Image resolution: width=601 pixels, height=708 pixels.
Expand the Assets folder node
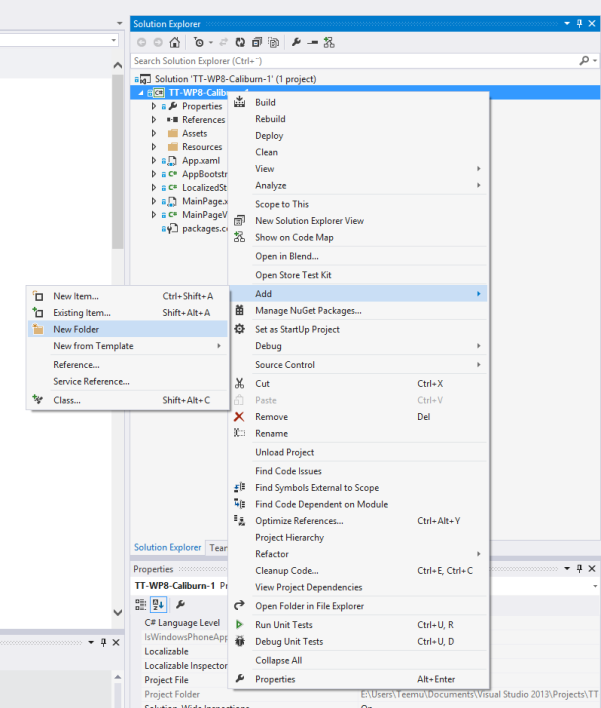[x=154, y=133]
